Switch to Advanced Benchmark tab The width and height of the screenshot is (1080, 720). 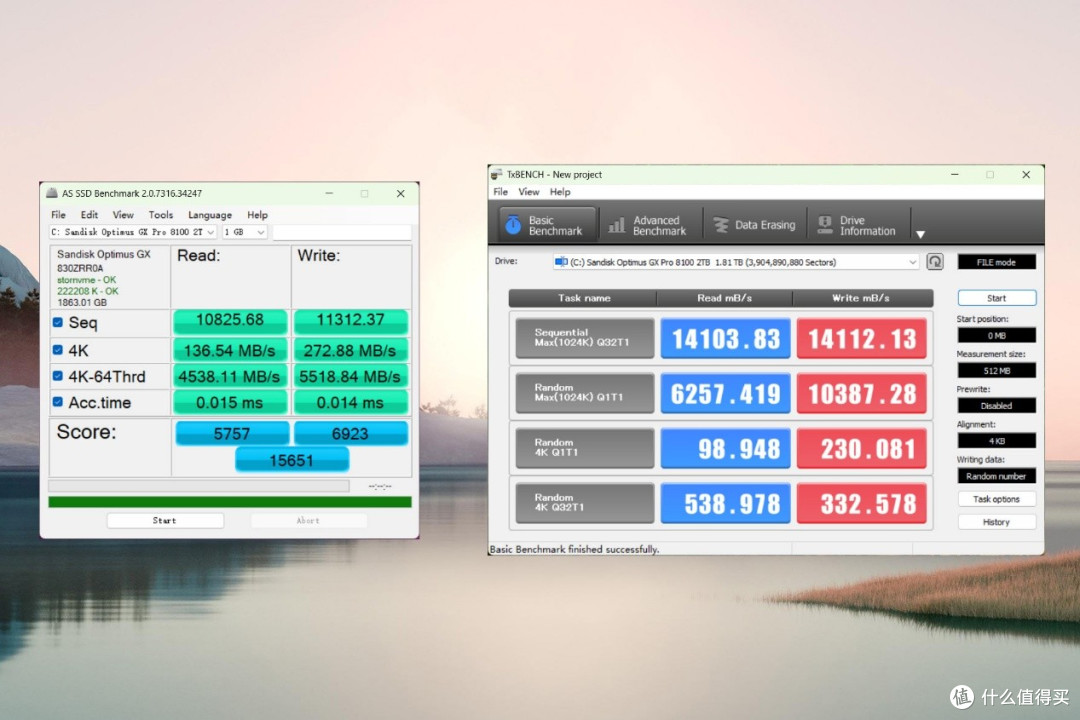pyautogui.click(x=650, y=225)
